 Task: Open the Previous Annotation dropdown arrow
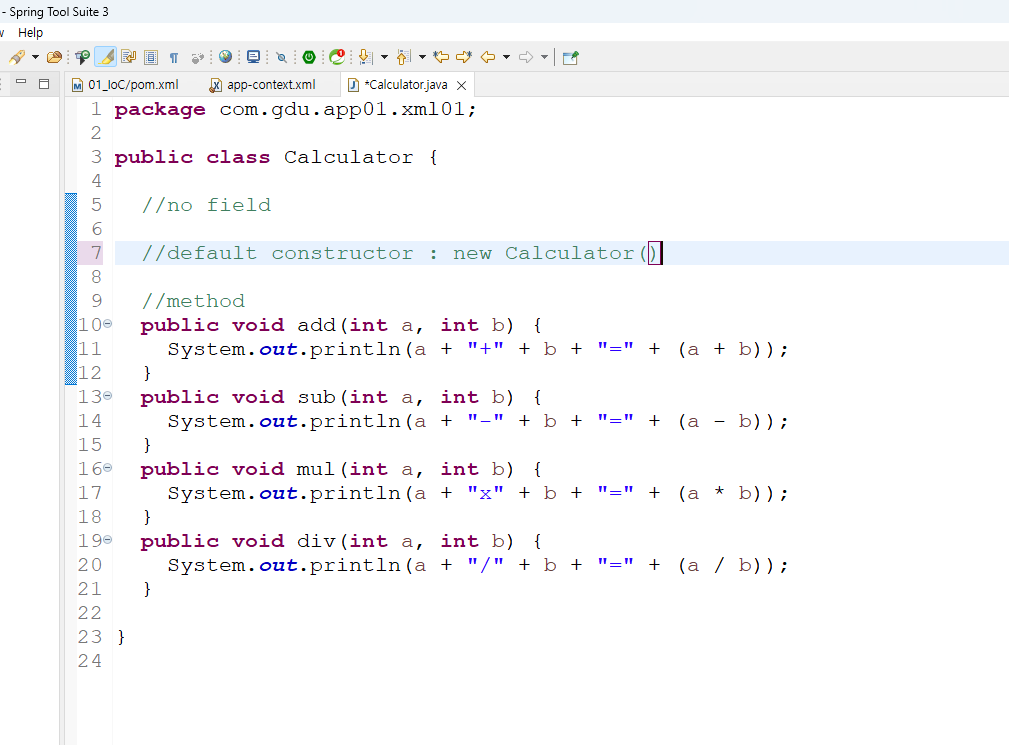click(422, 57)
